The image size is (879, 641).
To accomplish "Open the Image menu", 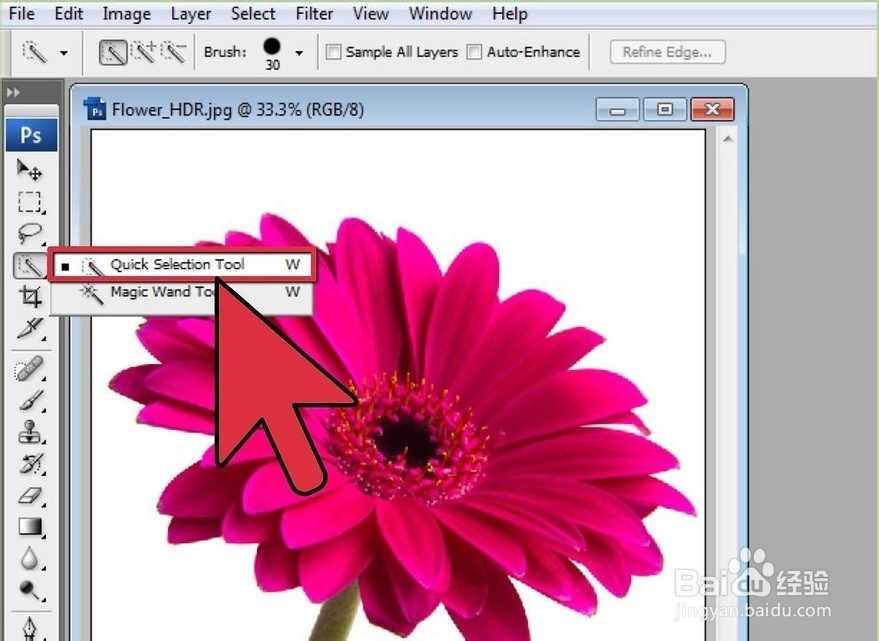I will point(127,13).
